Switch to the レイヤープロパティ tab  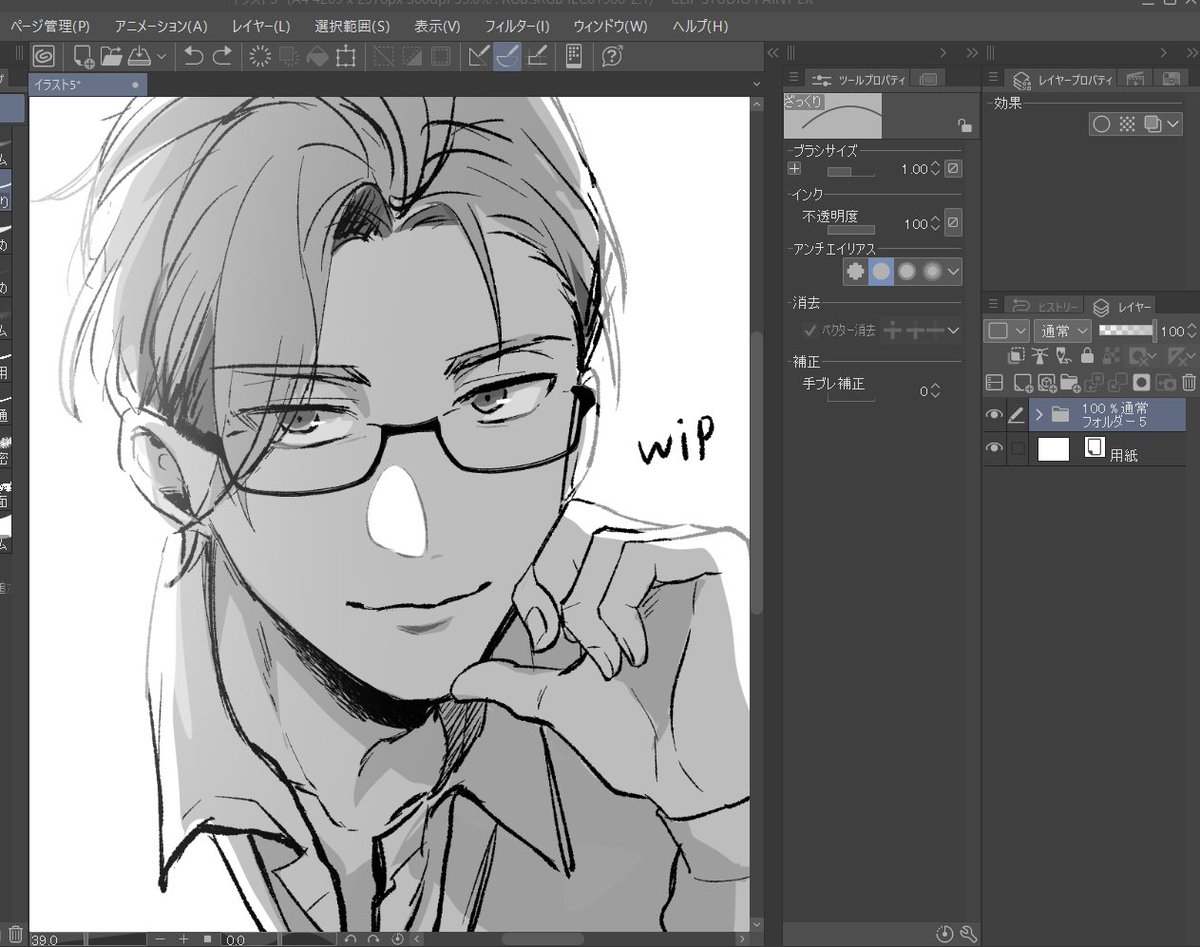point(1064,79)
